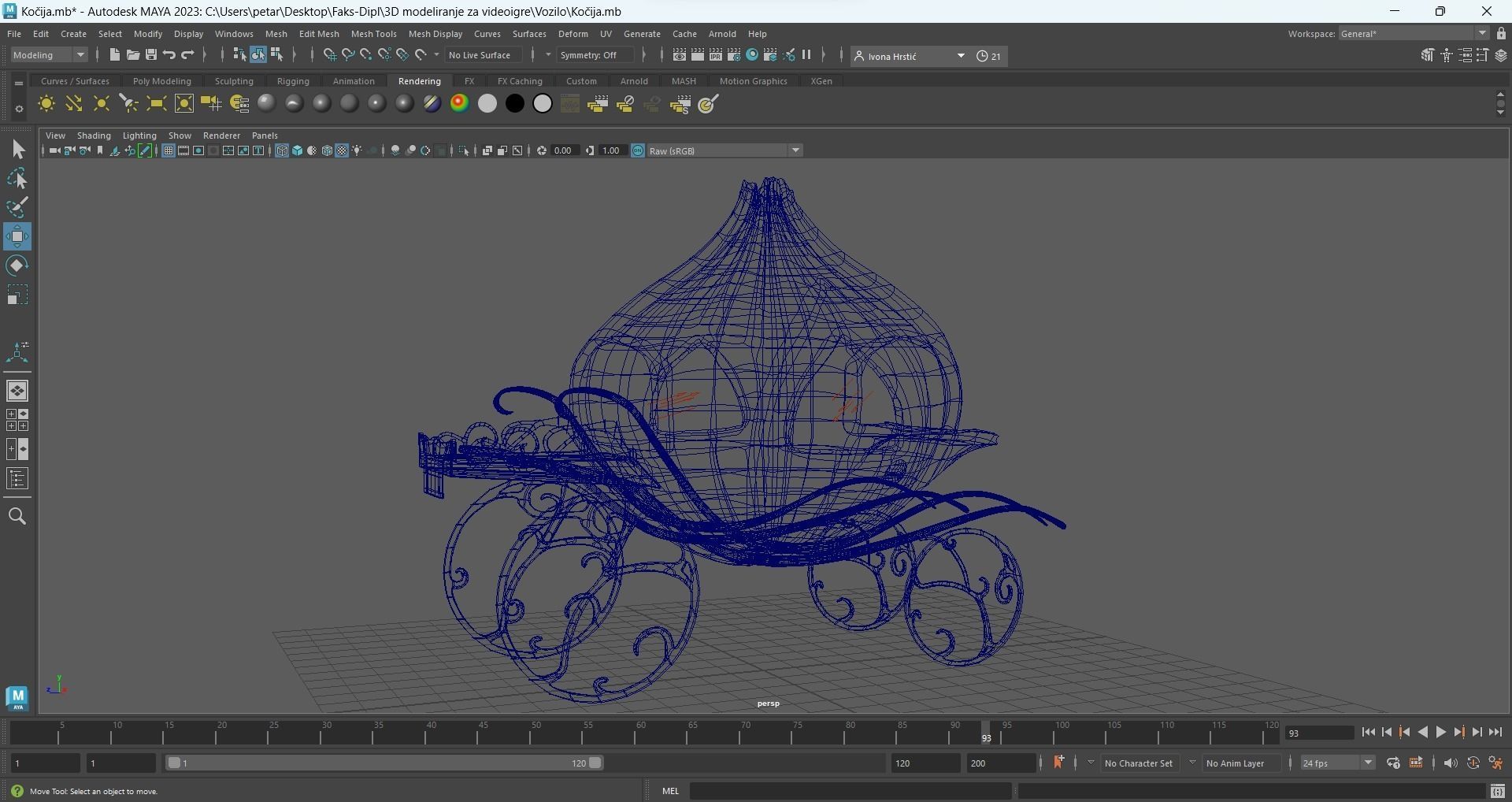The width and height of the screenshot is (1512, 802).
Task: Switch to four view layout
Action: 17,420
